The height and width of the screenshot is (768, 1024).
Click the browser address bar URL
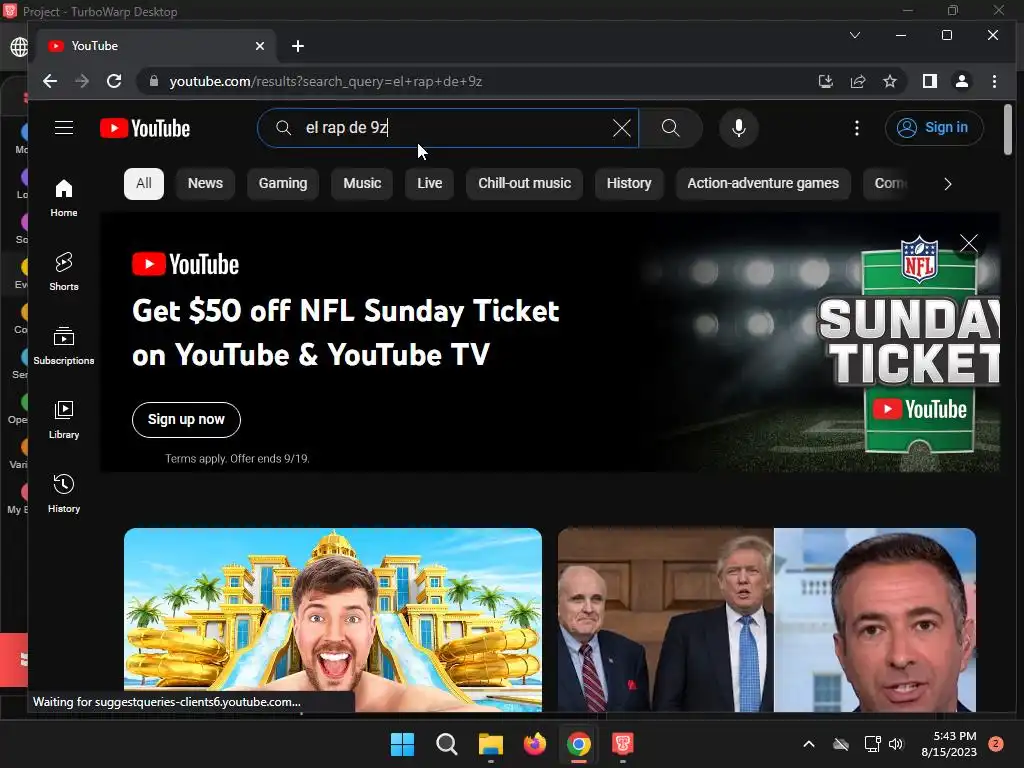pyautogui.click(x=325, y=81)
